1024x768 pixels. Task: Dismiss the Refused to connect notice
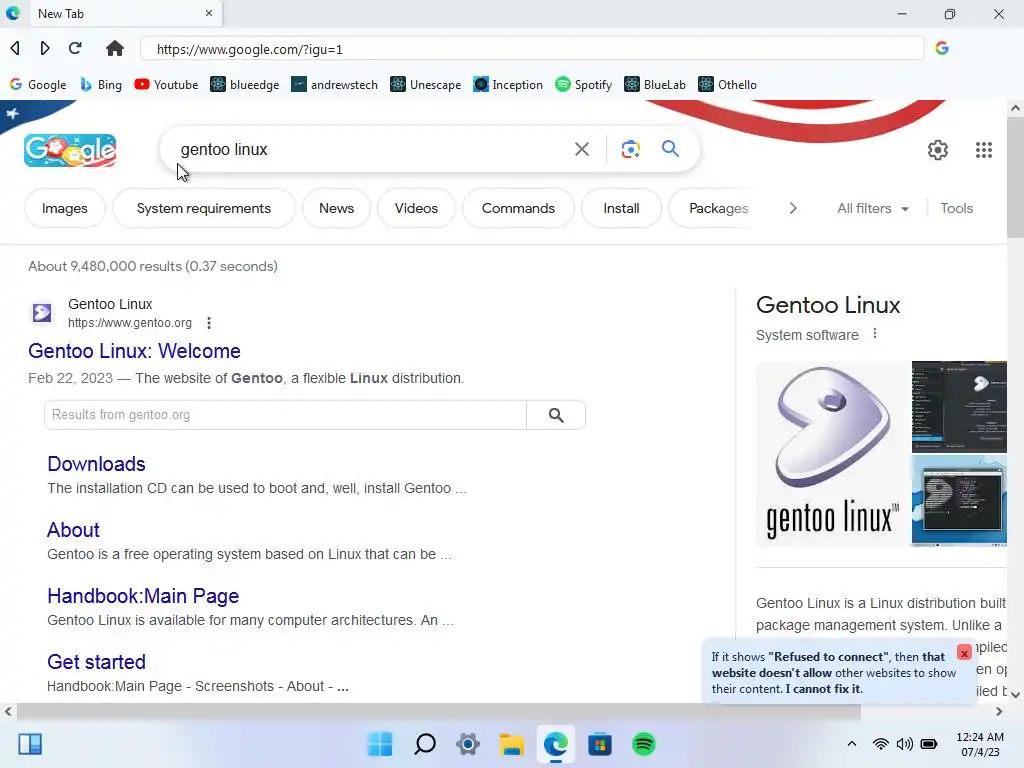click(964, 652)
